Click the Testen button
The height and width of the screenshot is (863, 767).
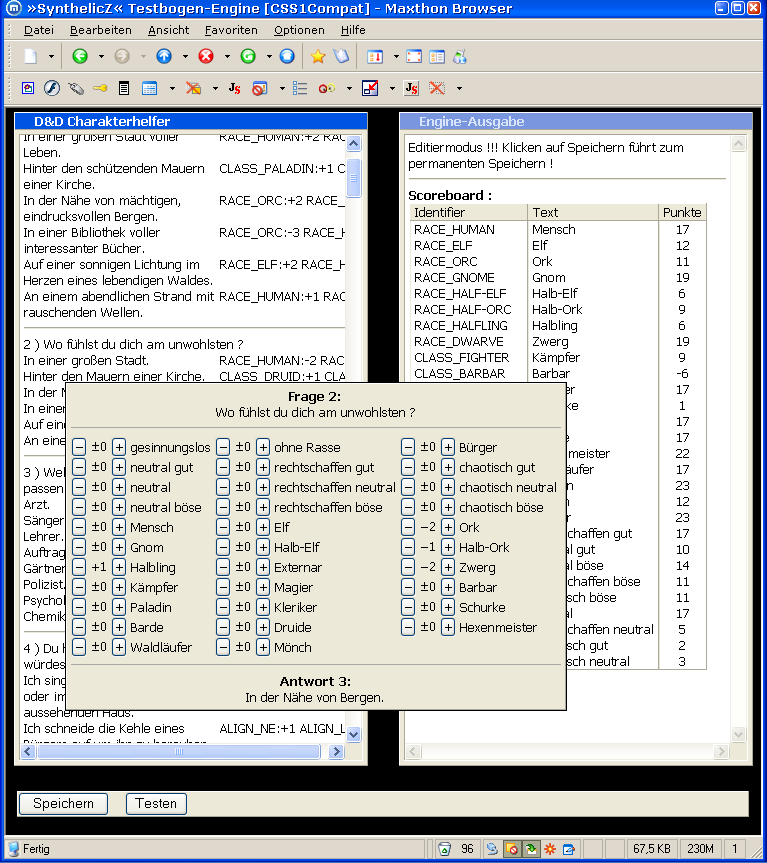pyautogui.click(x=156, y=804)
